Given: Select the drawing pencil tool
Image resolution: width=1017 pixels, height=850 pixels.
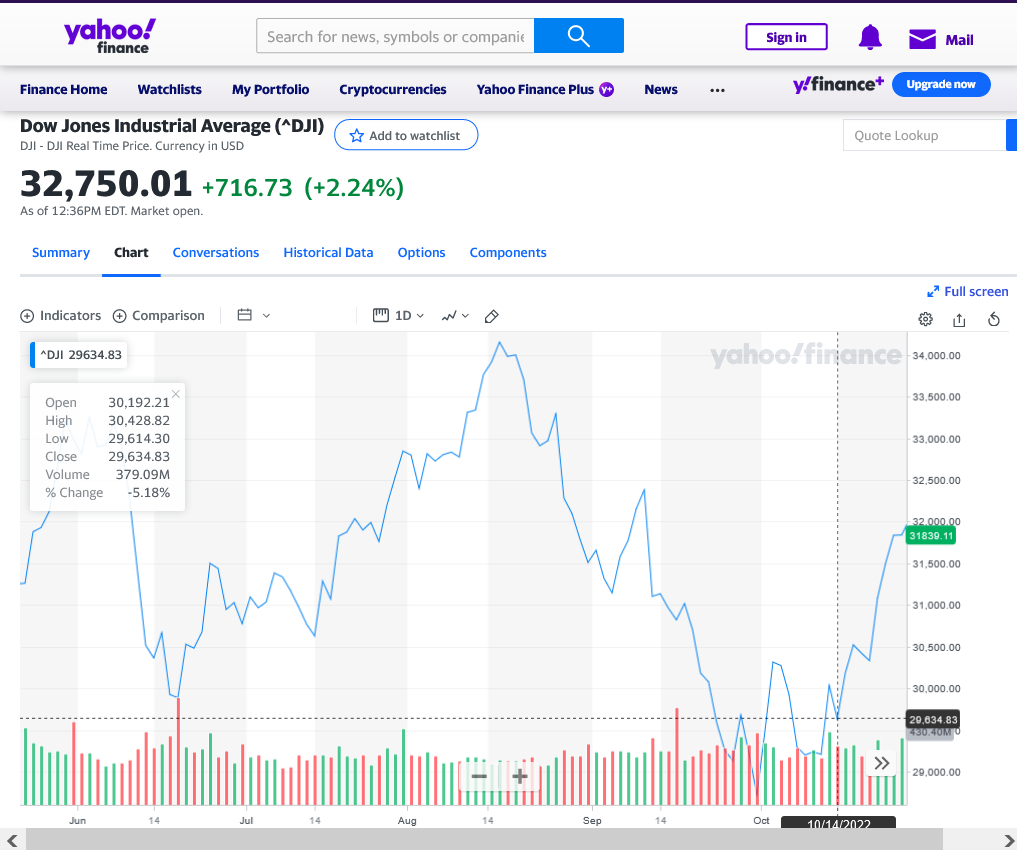Looking at the screenshot, I should pyautogui.click(x=492, y=316).
